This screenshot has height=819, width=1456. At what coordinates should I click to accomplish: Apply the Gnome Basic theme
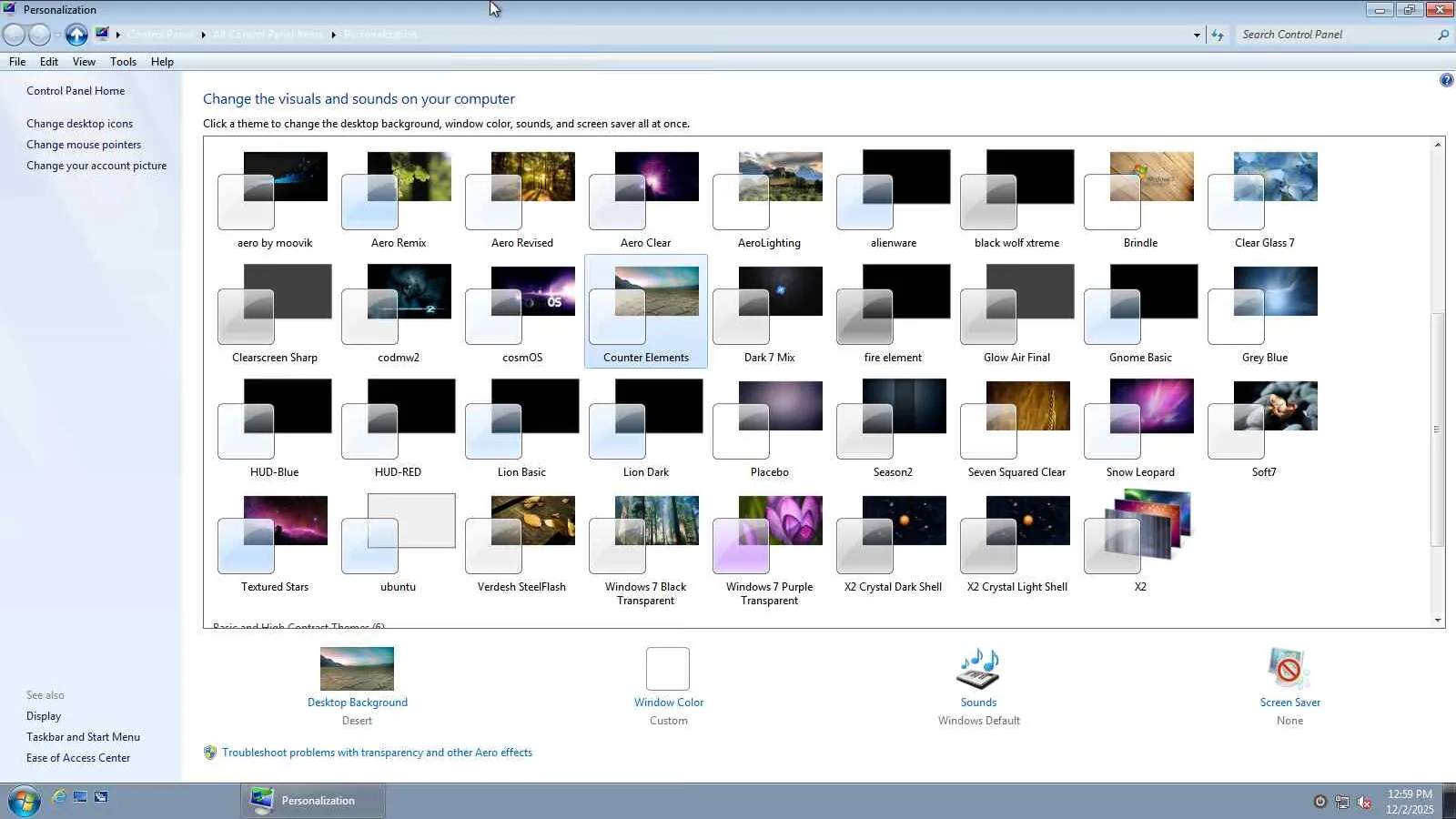click(x=1141, y=313)
